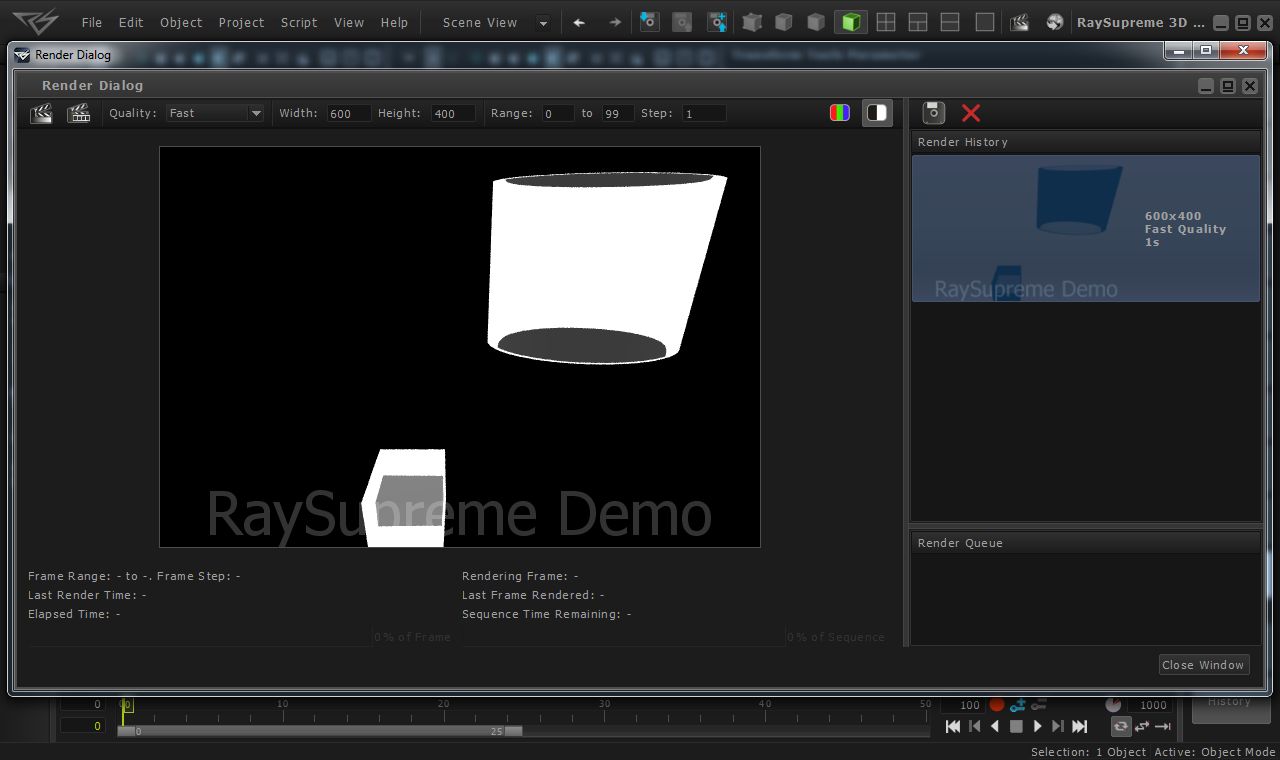Open the Help menu

(395, 22)
